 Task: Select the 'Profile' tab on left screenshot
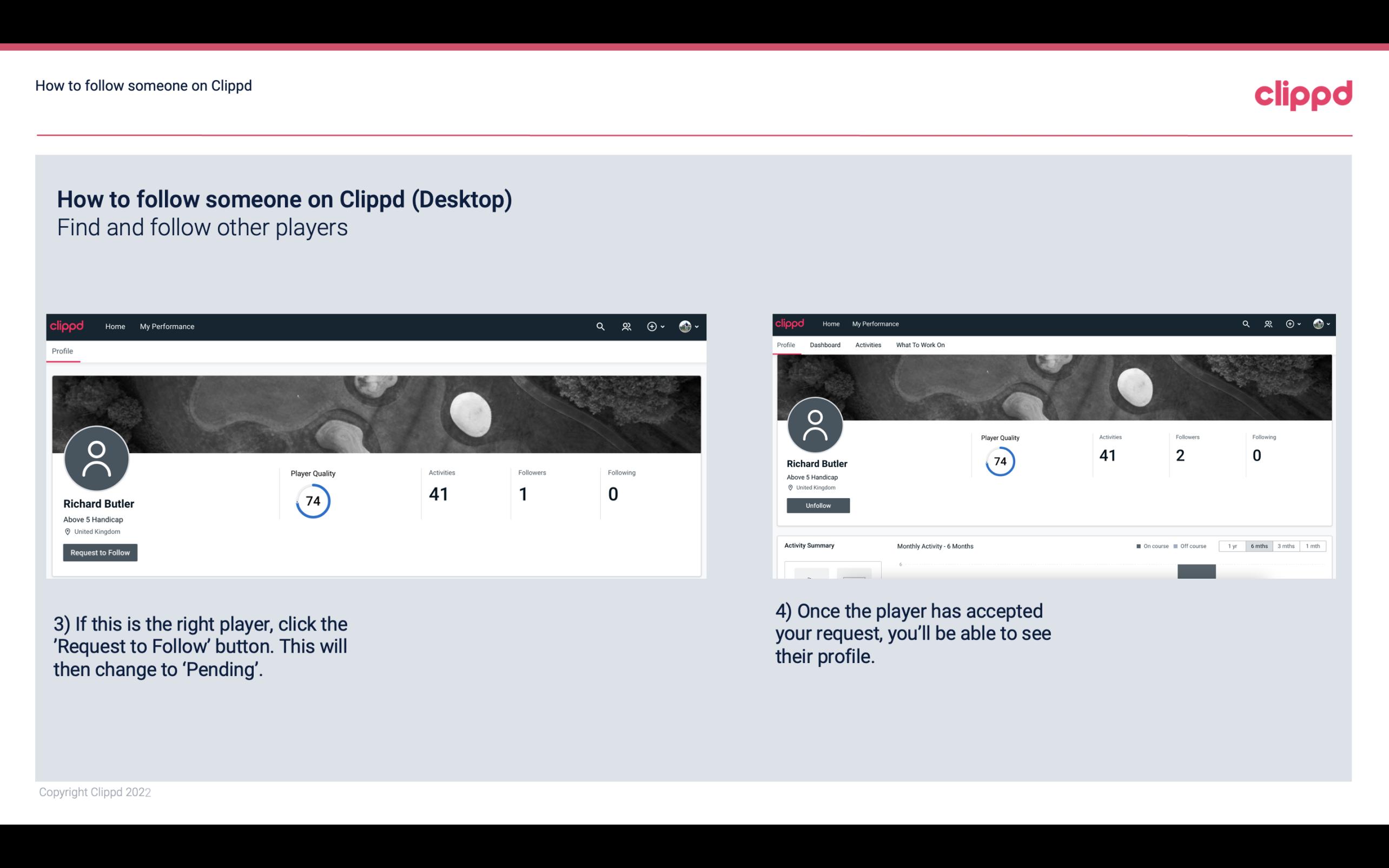(62, 351)
